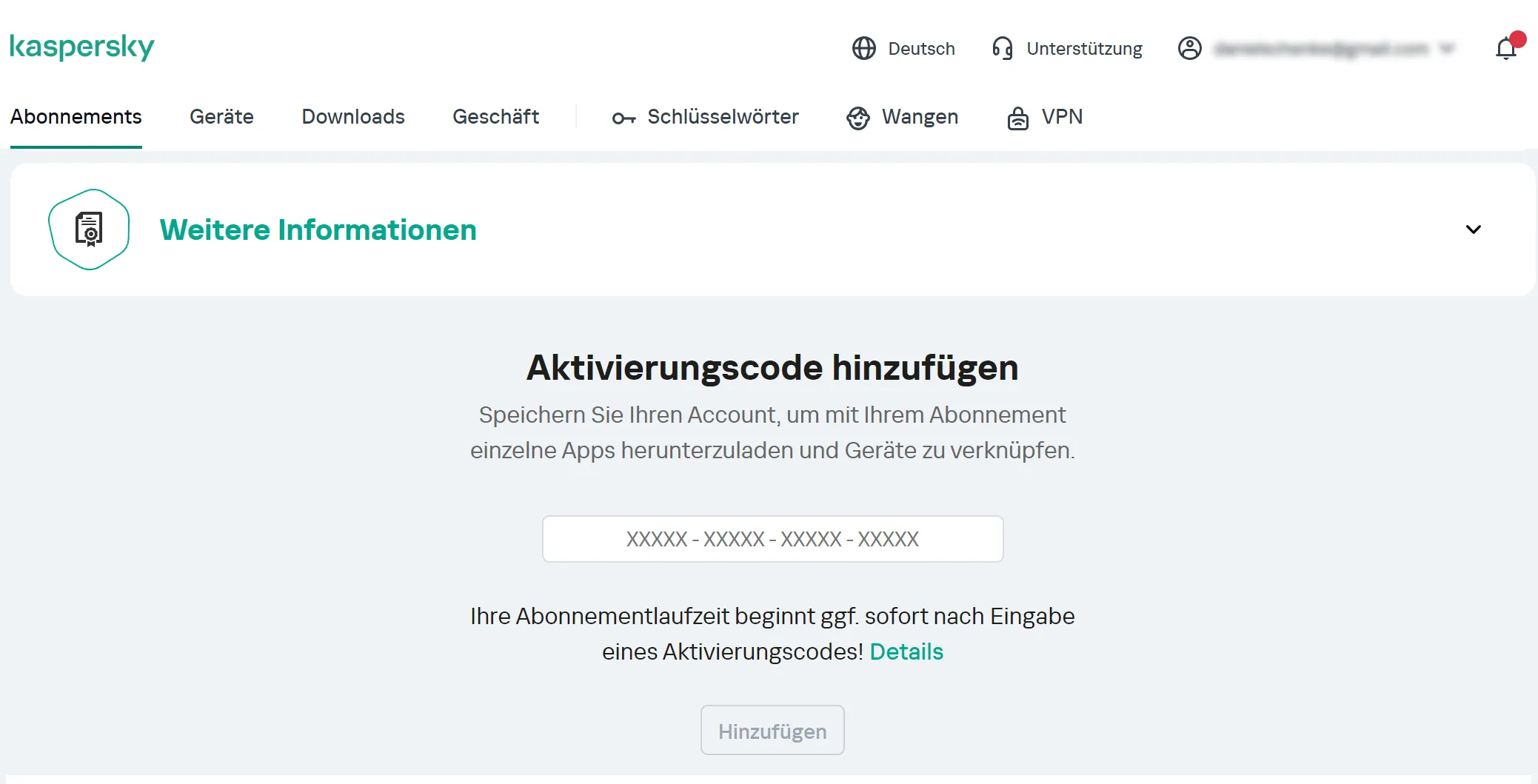
Task: Go to the Downloads tab
Action: coord(352,117)
